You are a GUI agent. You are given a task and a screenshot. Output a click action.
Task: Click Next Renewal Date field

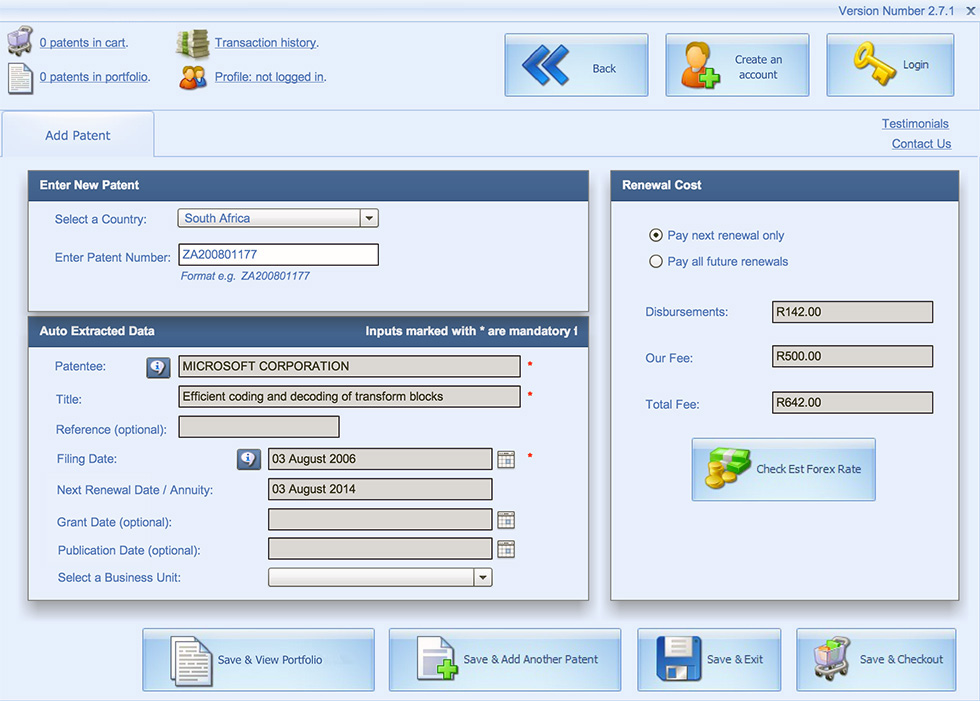[x=380, y=489]
